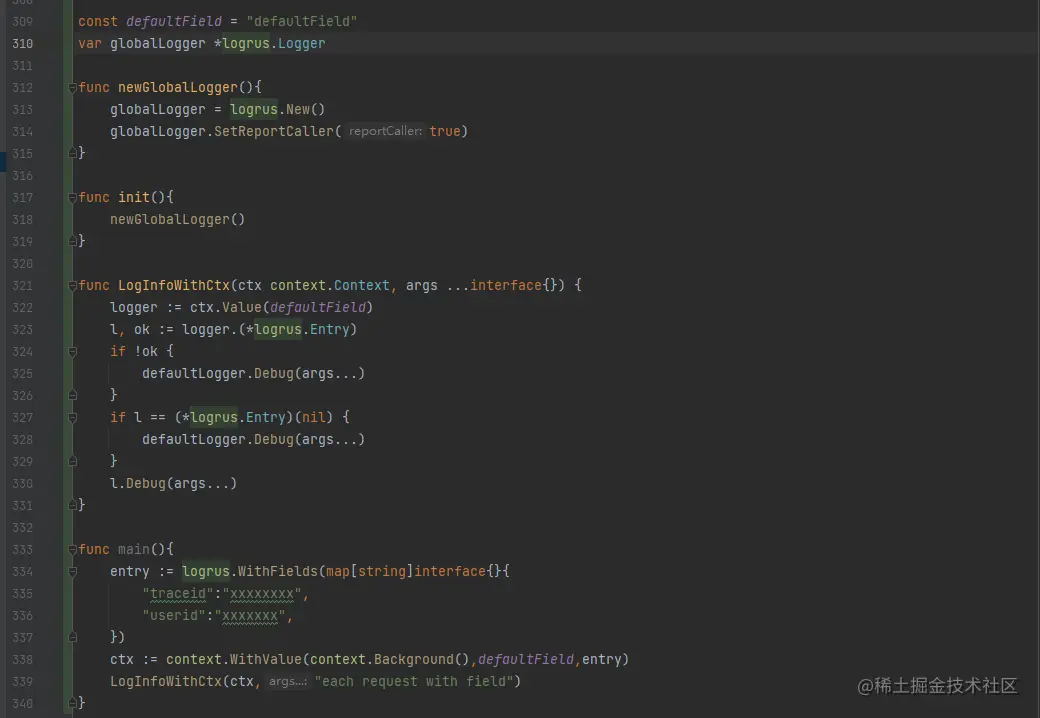Click logrus in logrus.New() call
The image size is (1040, 718).
coord(254,109)
